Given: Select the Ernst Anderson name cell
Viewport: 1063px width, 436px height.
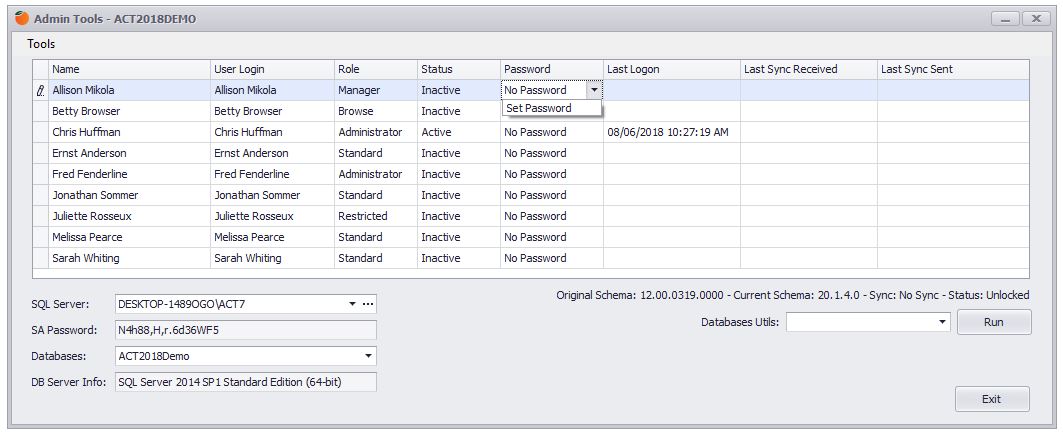Looking at the screenshot, I should pyautogui.click(x=129, y=153).
